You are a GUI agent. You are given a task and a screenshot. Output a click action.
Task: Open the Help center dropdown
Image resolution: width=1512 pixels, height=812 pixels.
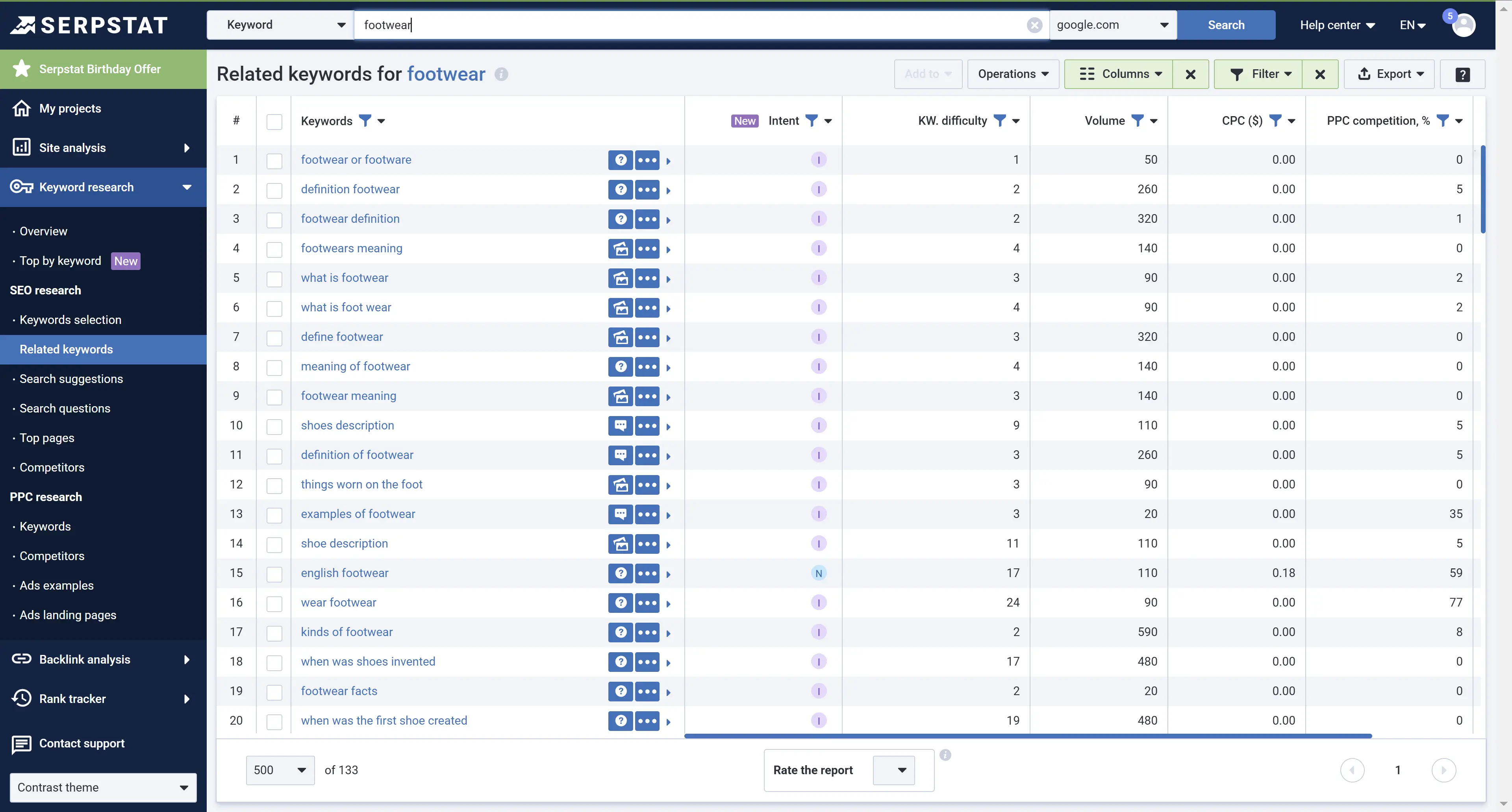pos(1337,25)
